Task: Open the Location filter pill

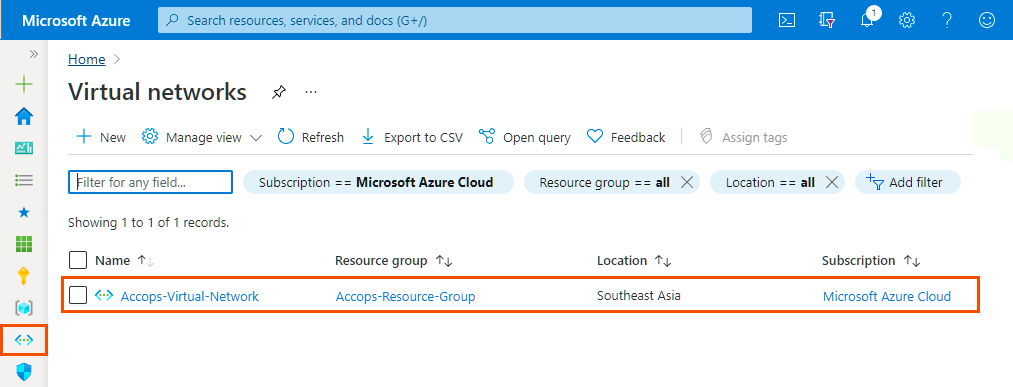Action: pos(769,182)
